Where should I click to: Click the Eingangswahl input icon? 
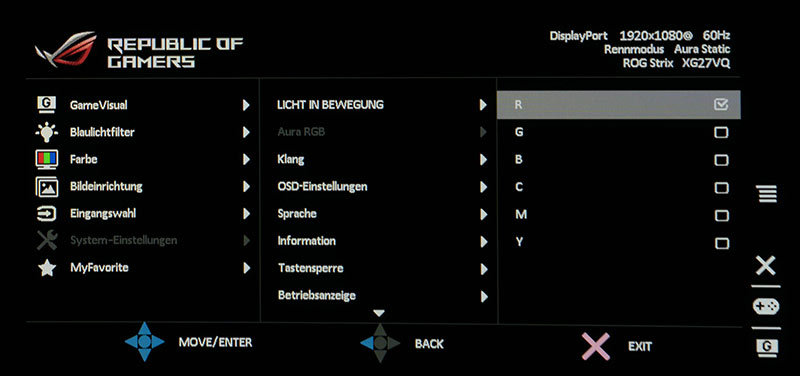pos(47,214)
